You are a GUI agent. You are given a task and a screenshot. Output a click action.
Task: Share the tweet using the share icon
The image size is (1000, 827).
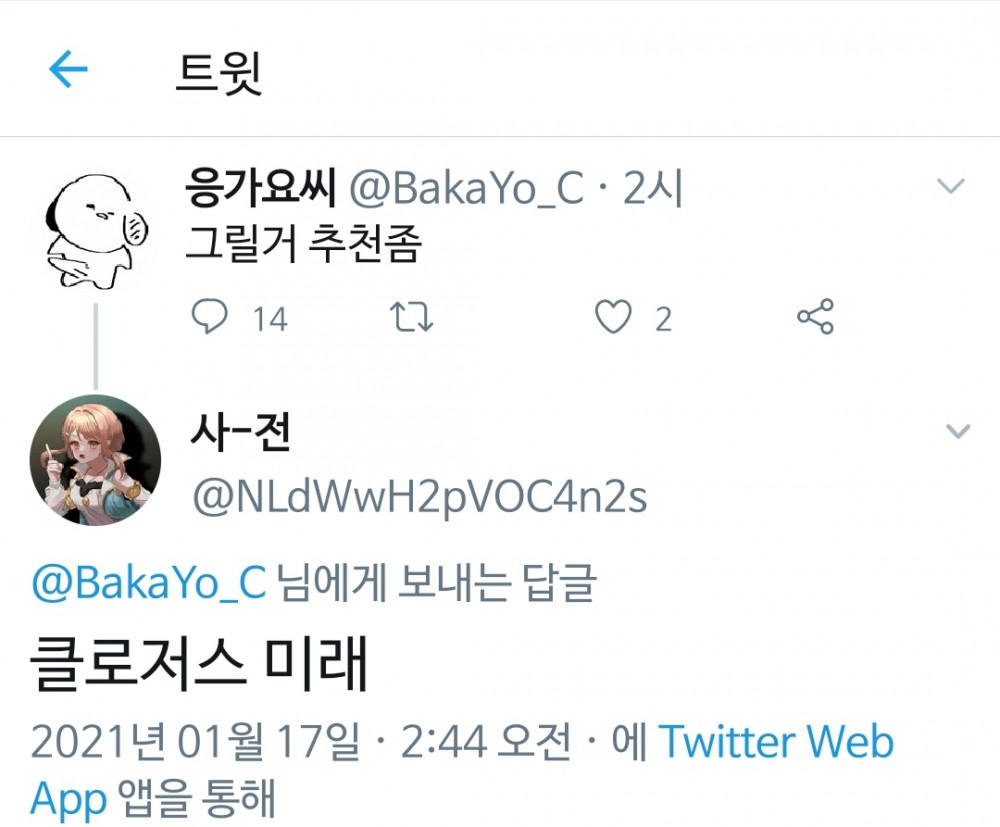pos(815,316)
